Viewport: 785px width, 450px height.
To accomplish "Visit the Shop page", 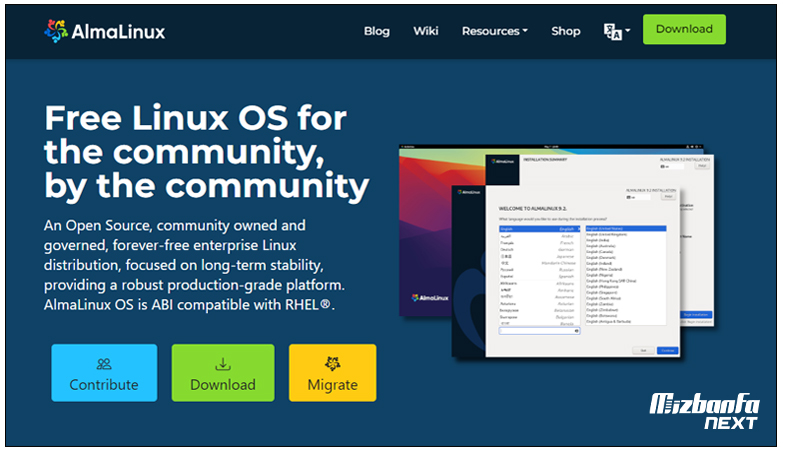I will pyautogui.click(x=566, y=31).
